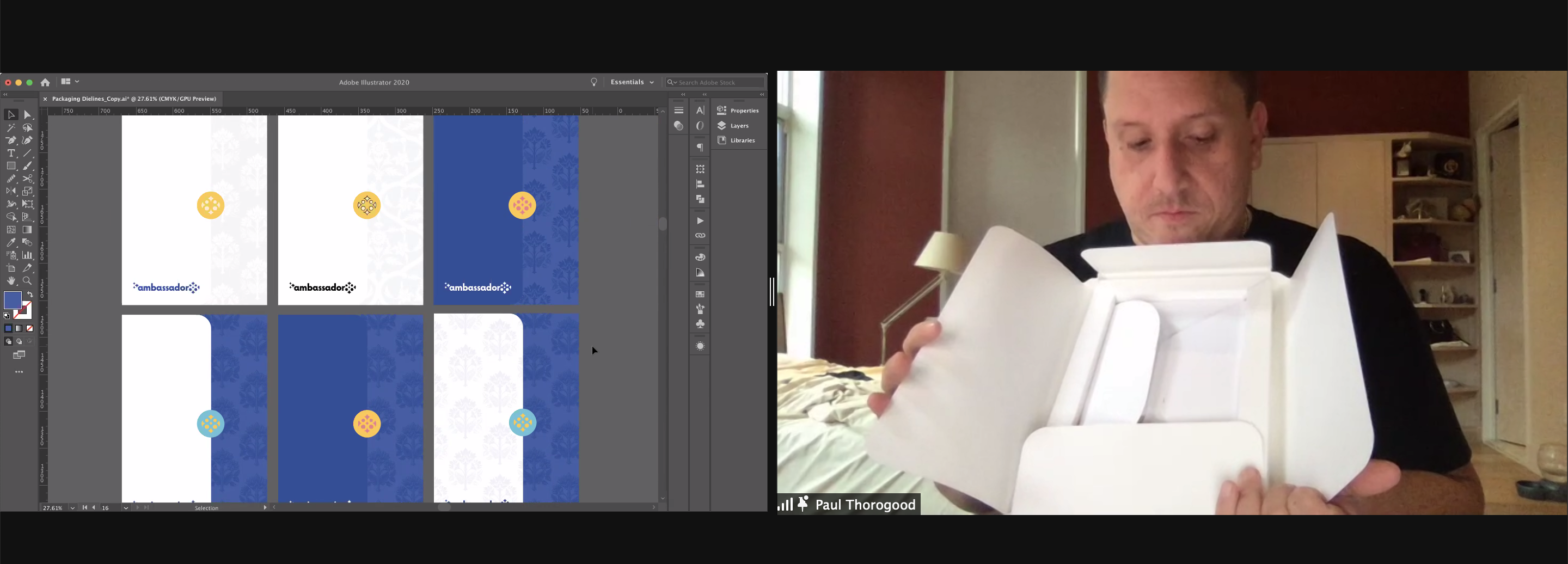Select the Direct Selection tool

(x=27, y=114)
